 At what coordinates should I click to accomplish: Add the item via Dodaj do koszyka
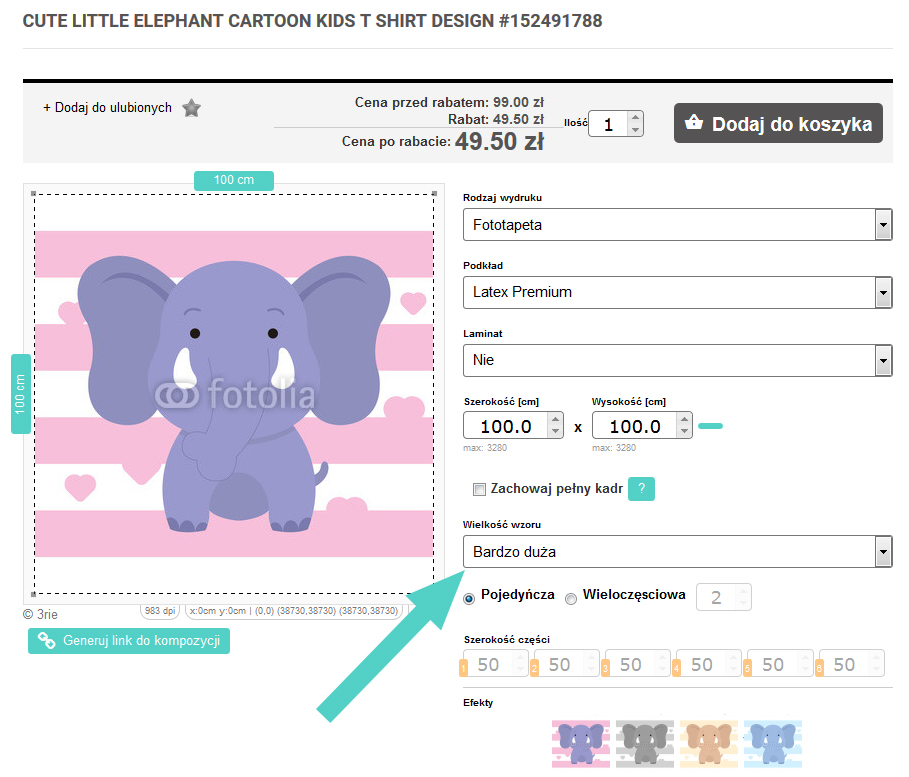(x=778, y=123)
